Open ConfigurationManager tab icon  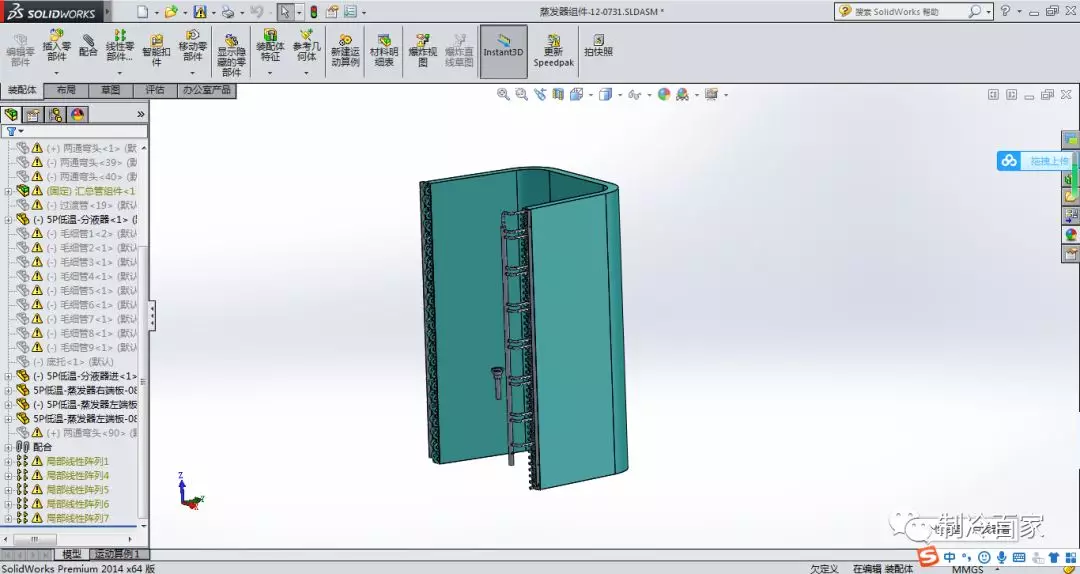coord(55,114)
